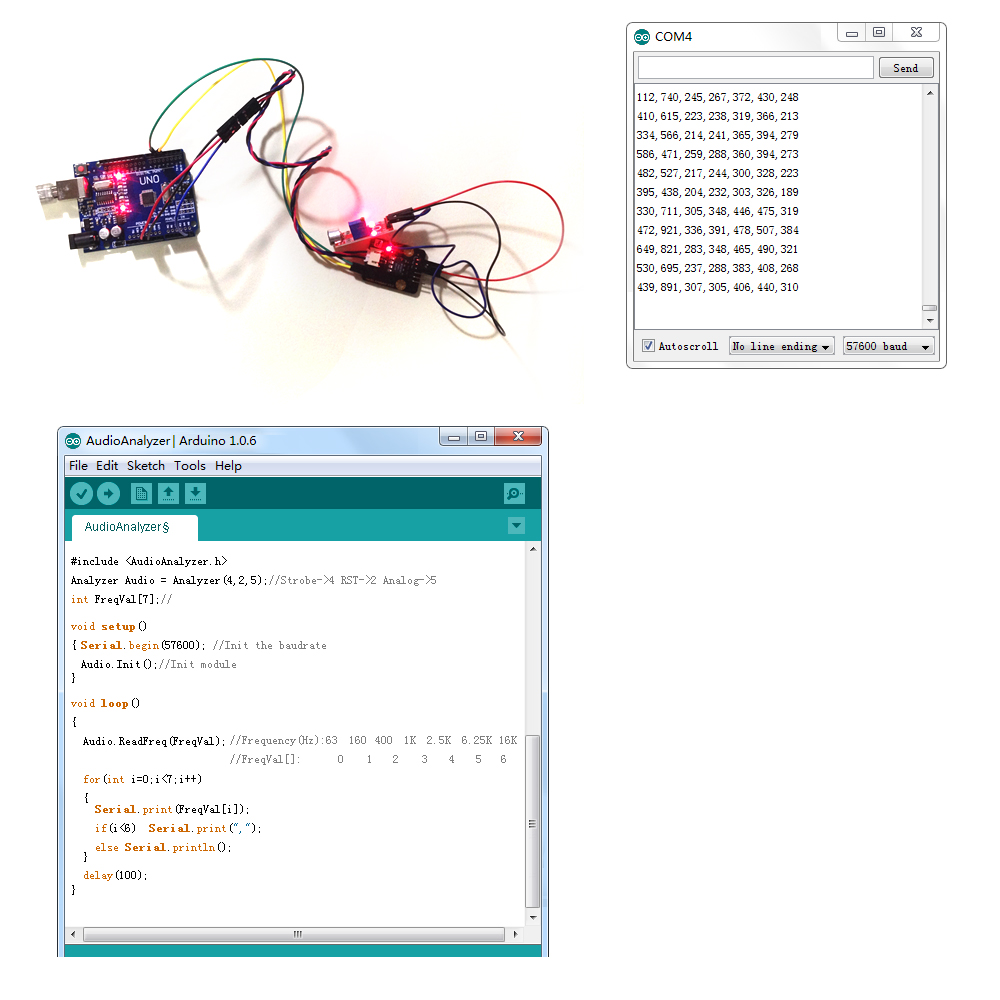Expand the tab options arrow menu
1000x1000 pixels.
point(517,526)
